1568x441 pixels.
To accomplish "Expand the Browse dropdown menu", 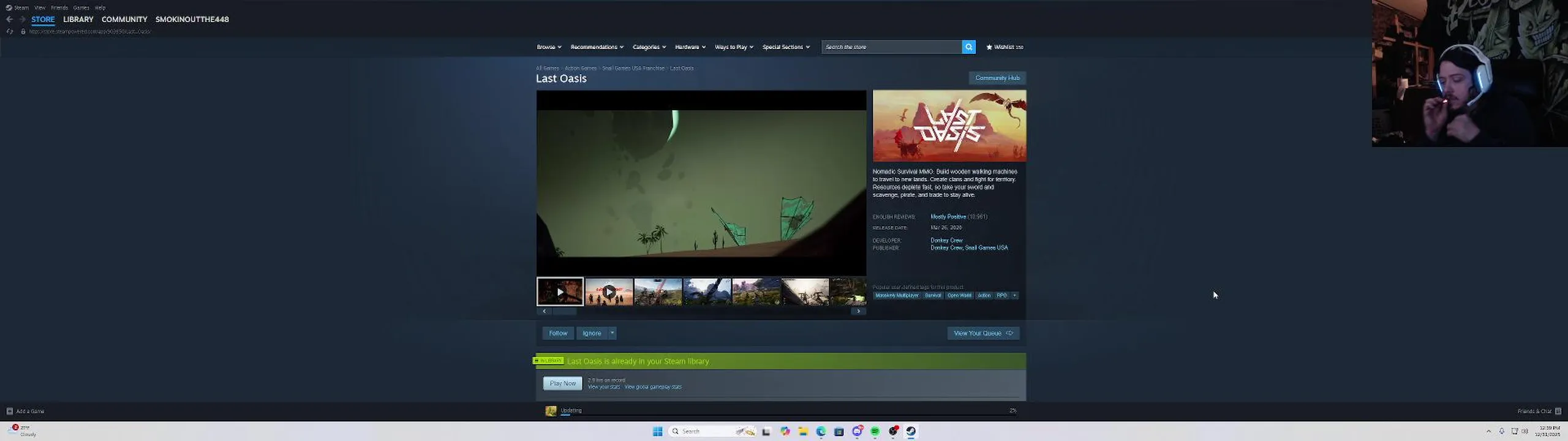I will (x=549, y=47).
